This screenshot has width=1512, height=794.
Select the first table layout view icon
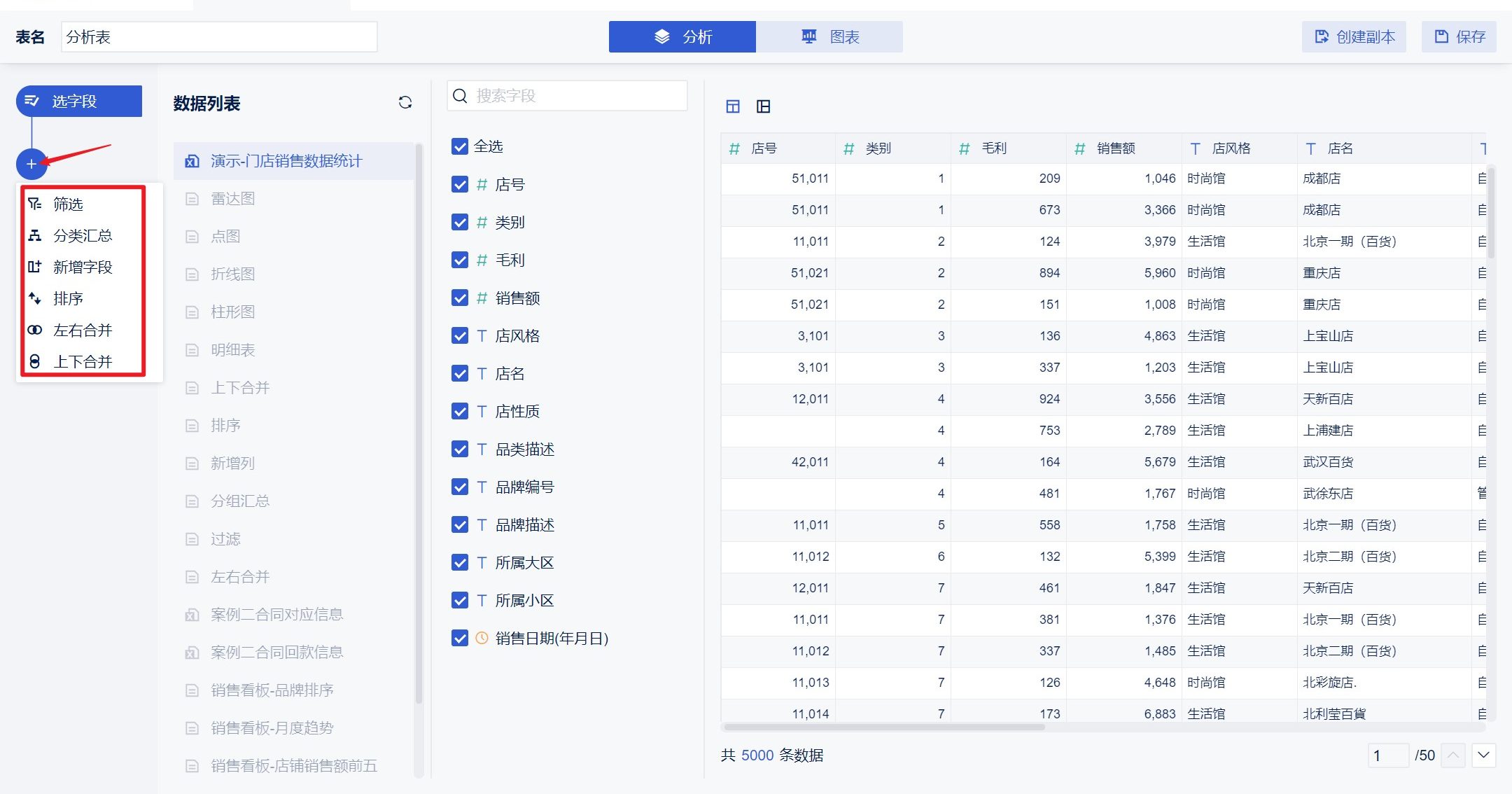click(733, 106)
